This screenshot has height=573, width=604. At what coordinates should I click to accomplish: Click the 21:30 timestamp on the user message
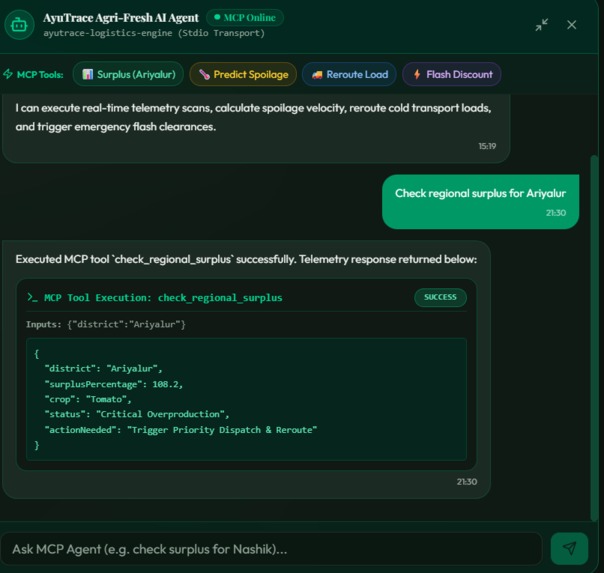556,213
